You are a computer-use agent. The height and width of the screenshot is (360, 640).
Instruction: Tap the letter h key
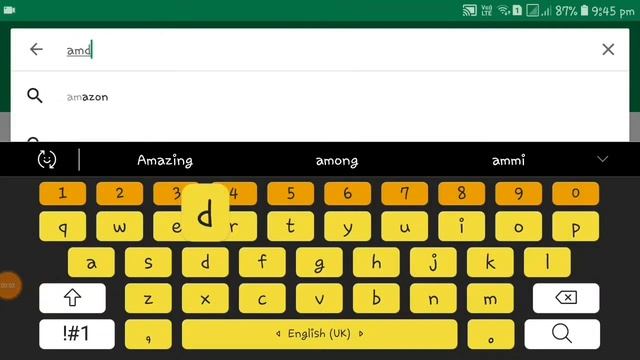click(x=376, y=262)
